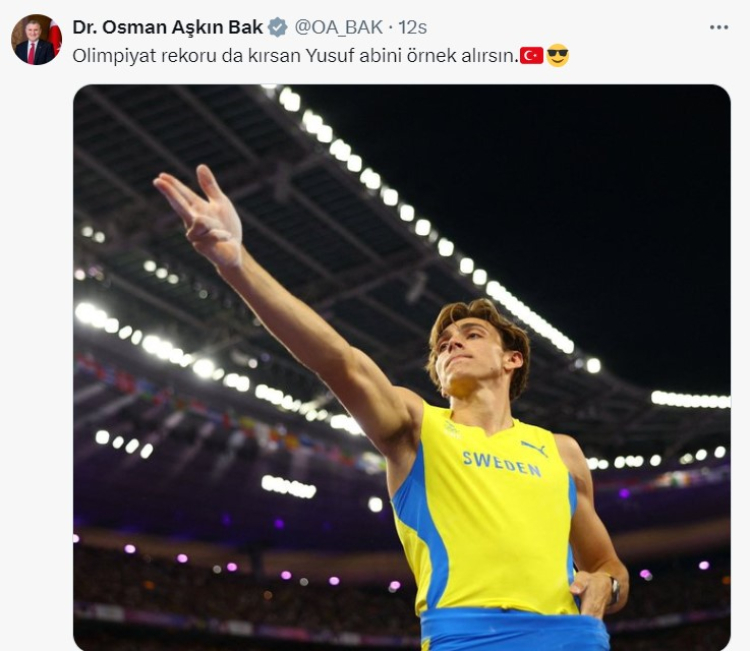The height and width of the screenshot is (651, 750).
Task: Click the athlete's raised hand in photo
Action: pos(205,213)
